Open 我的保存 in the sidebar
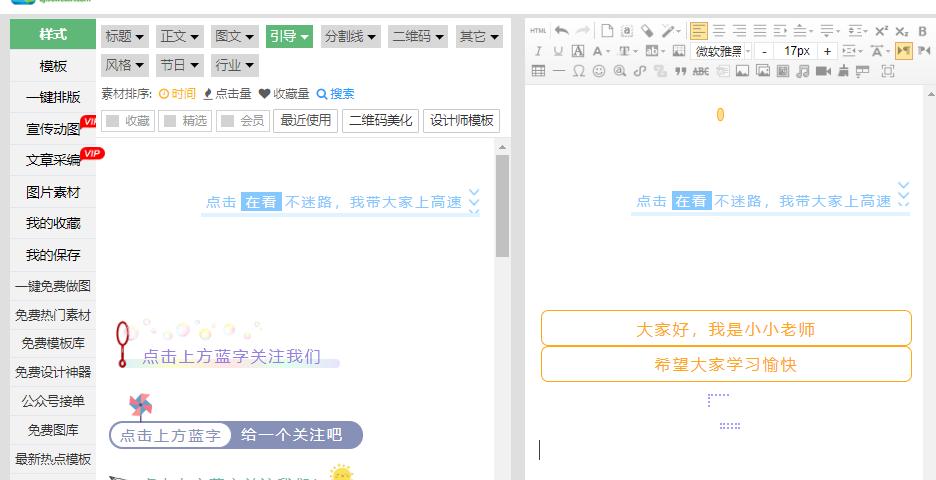 point(53,255)
